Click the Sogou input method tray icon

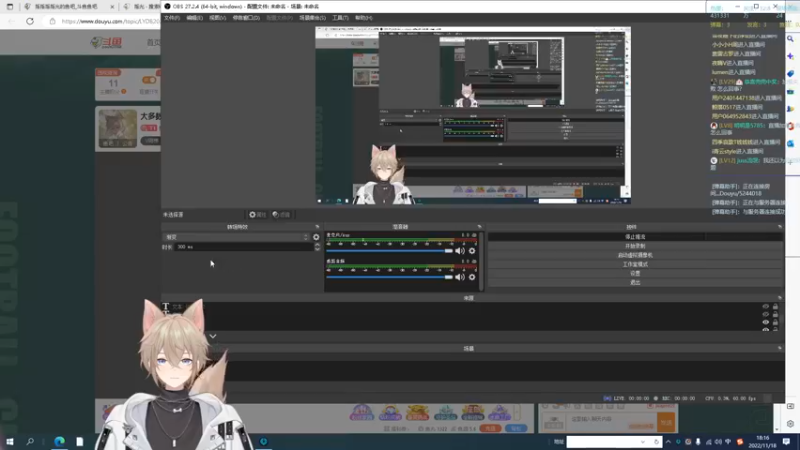tap(740, 442)
